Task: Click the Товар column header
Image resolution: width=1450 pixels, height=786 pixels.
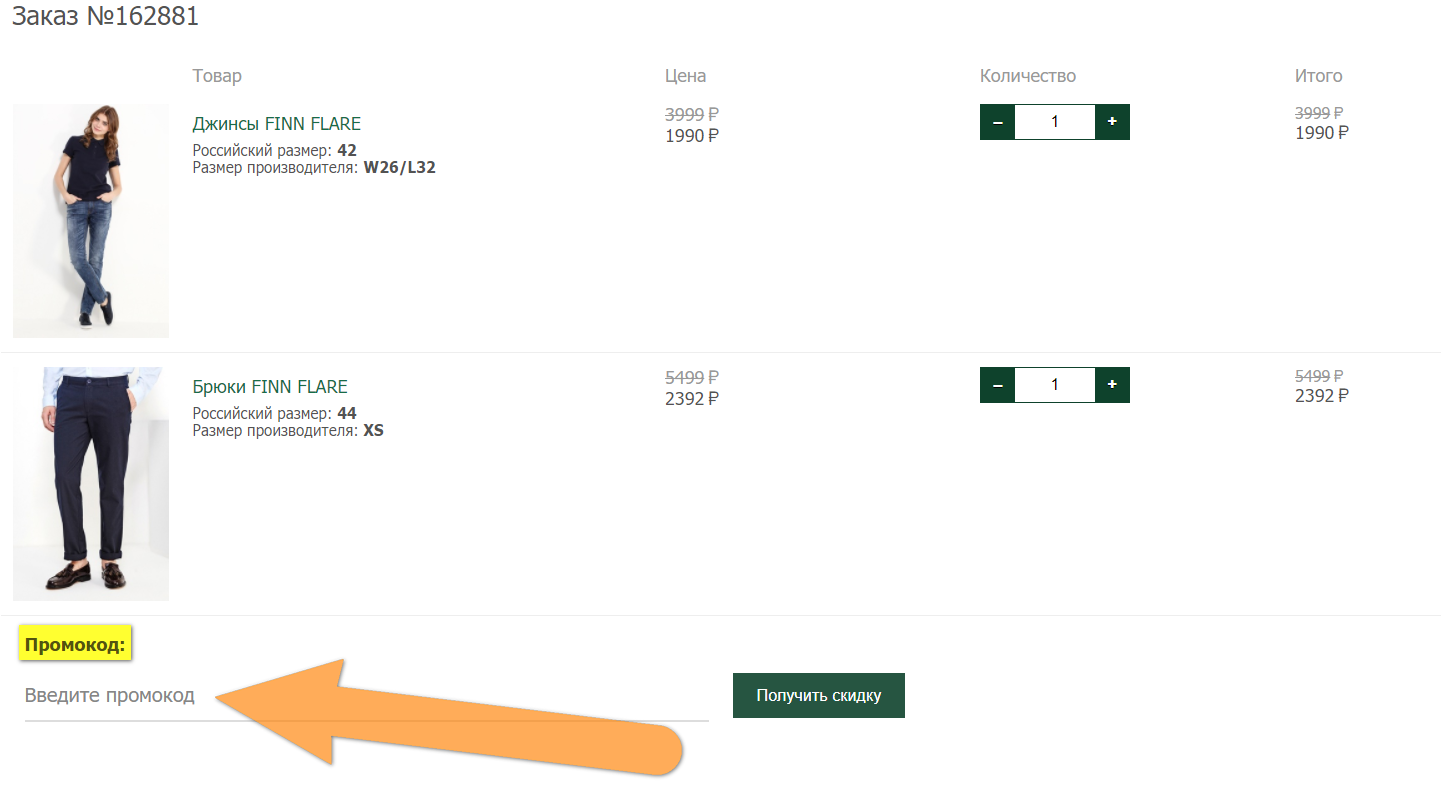Action: pyautogui.click(x=217, y=76)
